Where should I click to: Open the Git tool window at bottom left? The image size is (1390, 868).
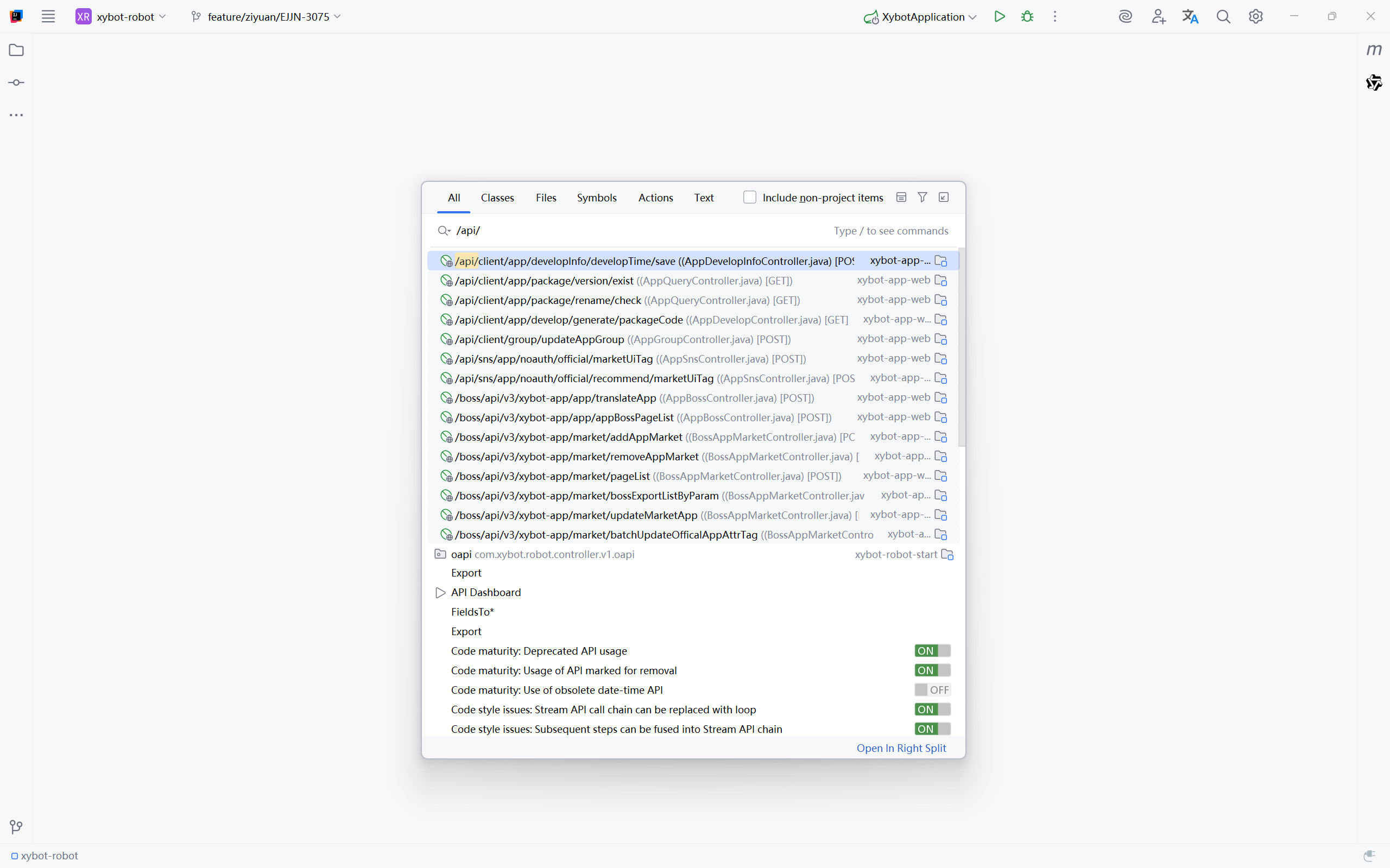(x=16, y=827)
